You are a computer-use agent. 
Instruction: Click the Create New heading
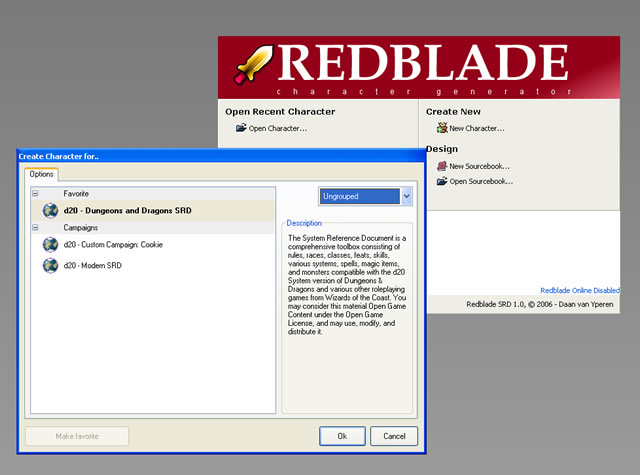[x=453, y=112]
